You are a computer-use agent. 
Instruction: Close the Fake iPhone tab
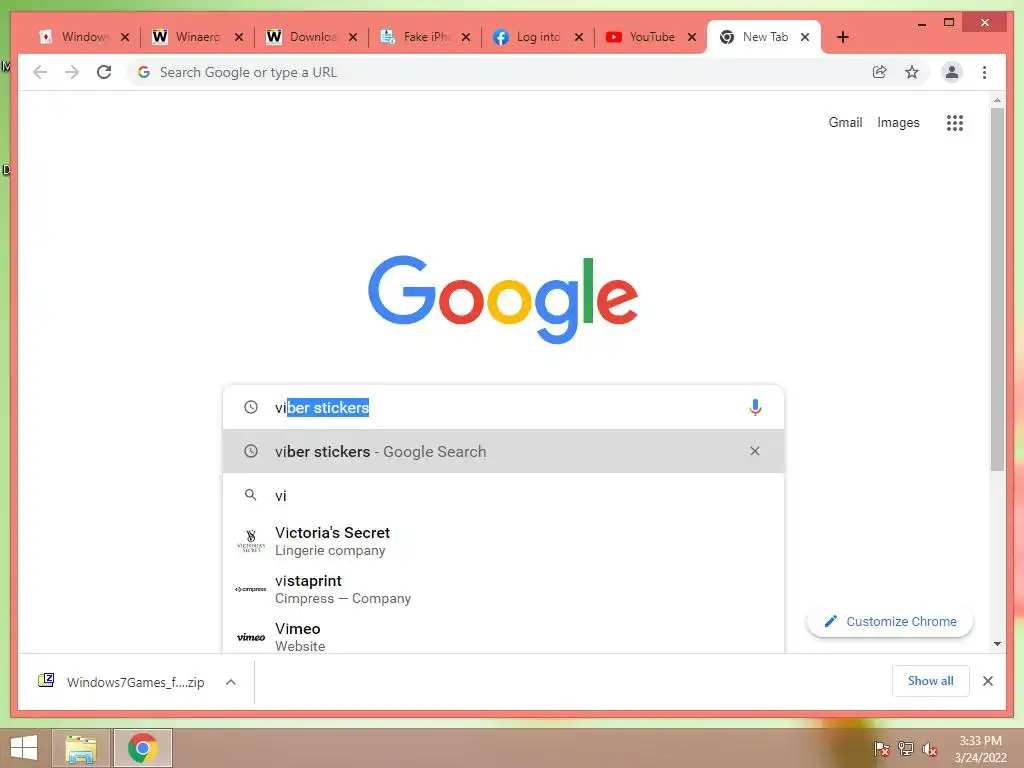[466, 37]
